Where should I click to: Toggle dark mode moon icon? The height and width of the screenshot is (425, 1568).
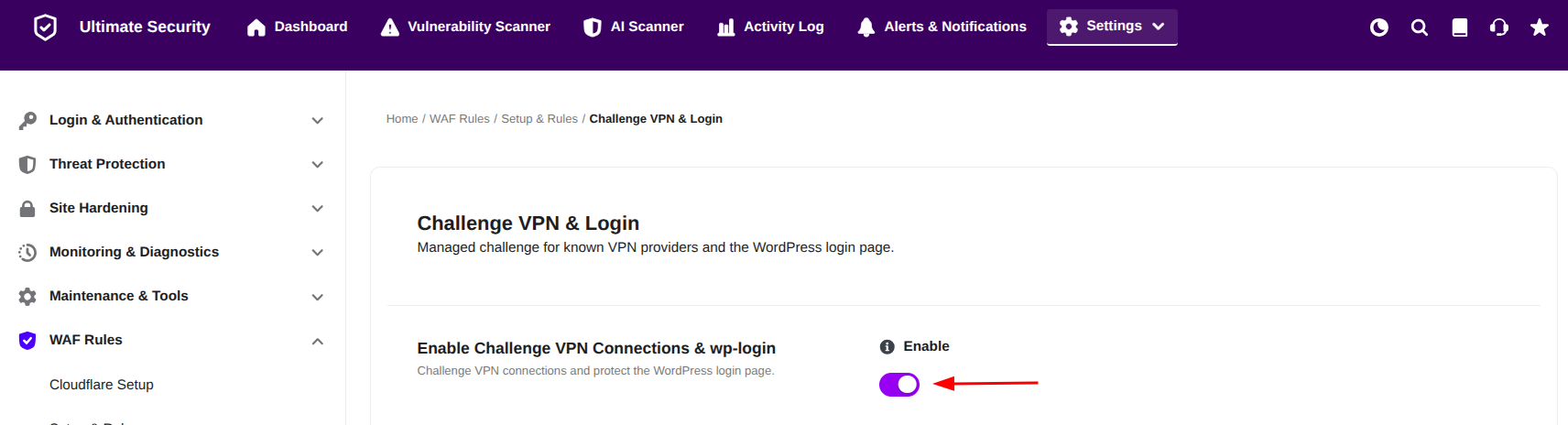coord(1379,27)
